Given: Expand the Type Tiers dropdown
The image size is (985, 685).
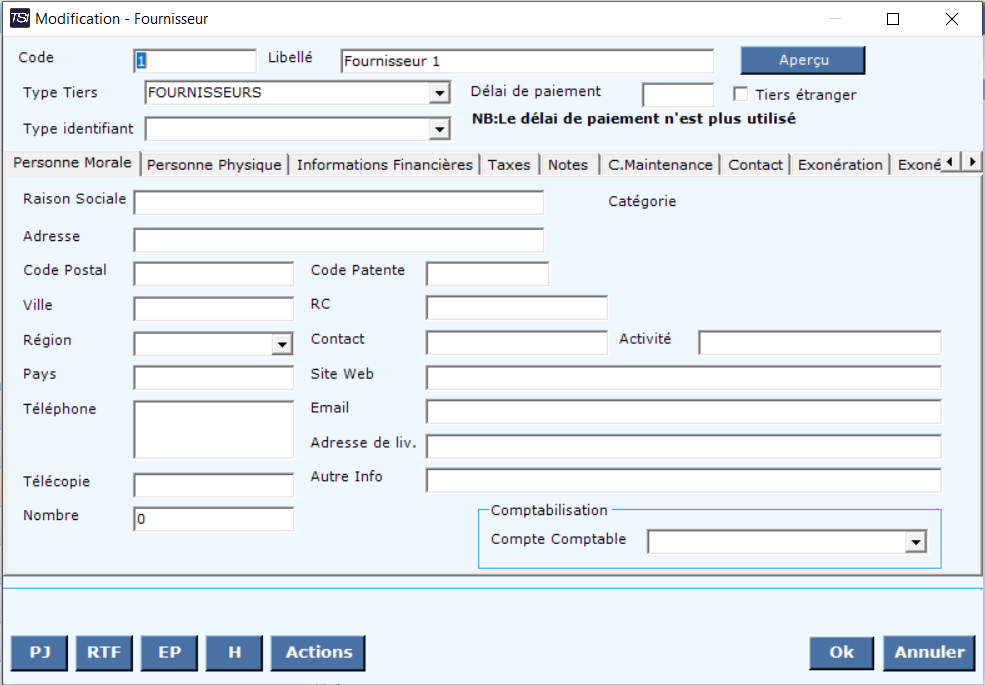Looking at the screenshot, I should pos(439,94).
